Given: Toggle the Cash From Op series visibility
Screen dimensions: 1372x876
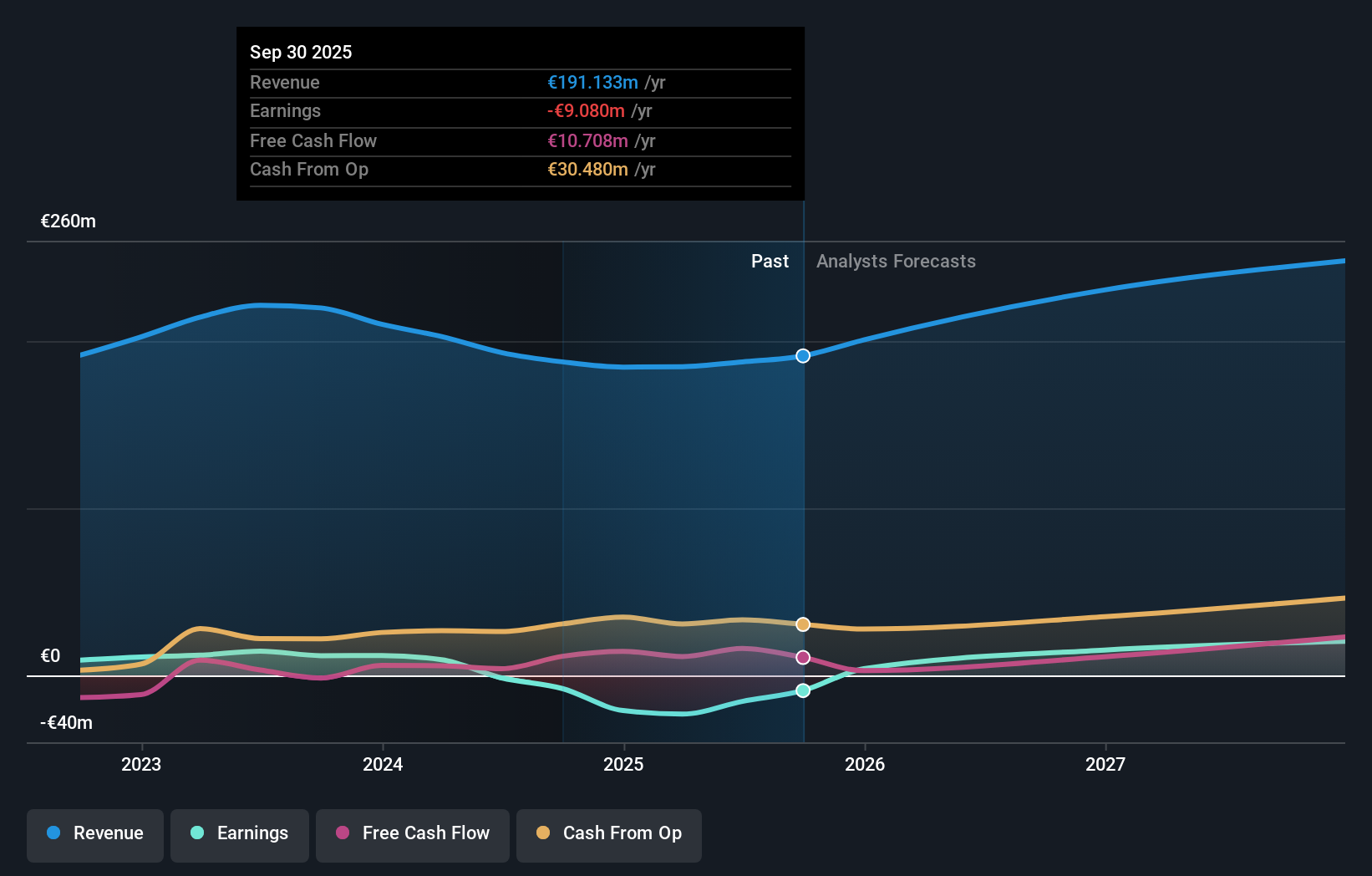Looking at the screenshot, I should [x=609, y=833].
